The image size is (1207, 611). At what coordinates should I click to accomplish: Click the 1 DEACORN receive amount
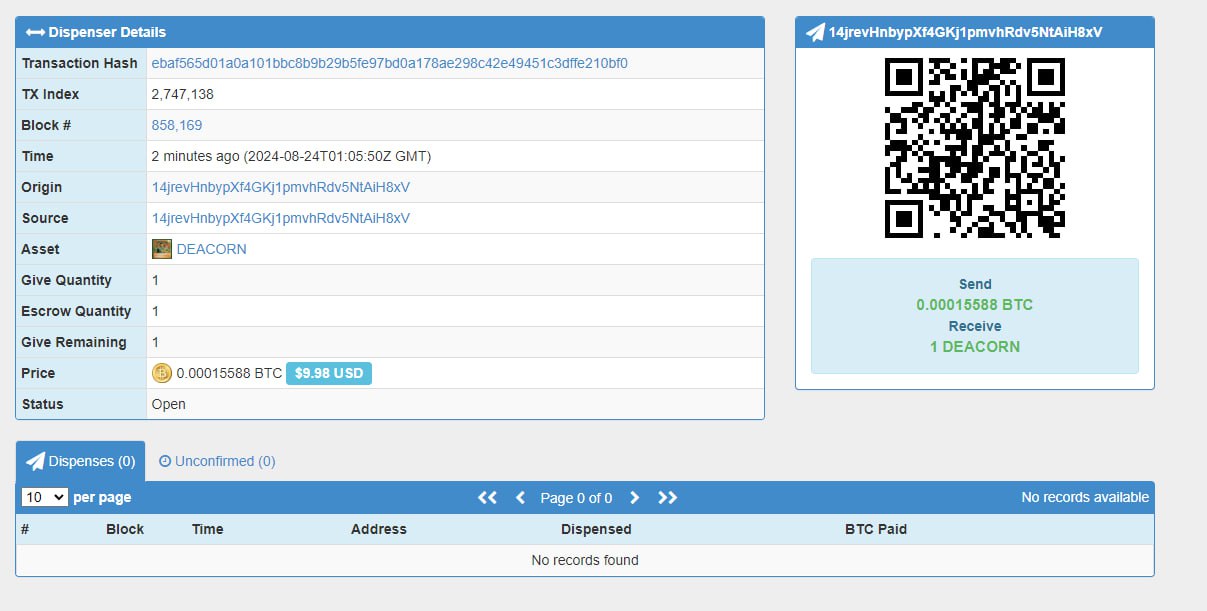click(x=975, y=347)
